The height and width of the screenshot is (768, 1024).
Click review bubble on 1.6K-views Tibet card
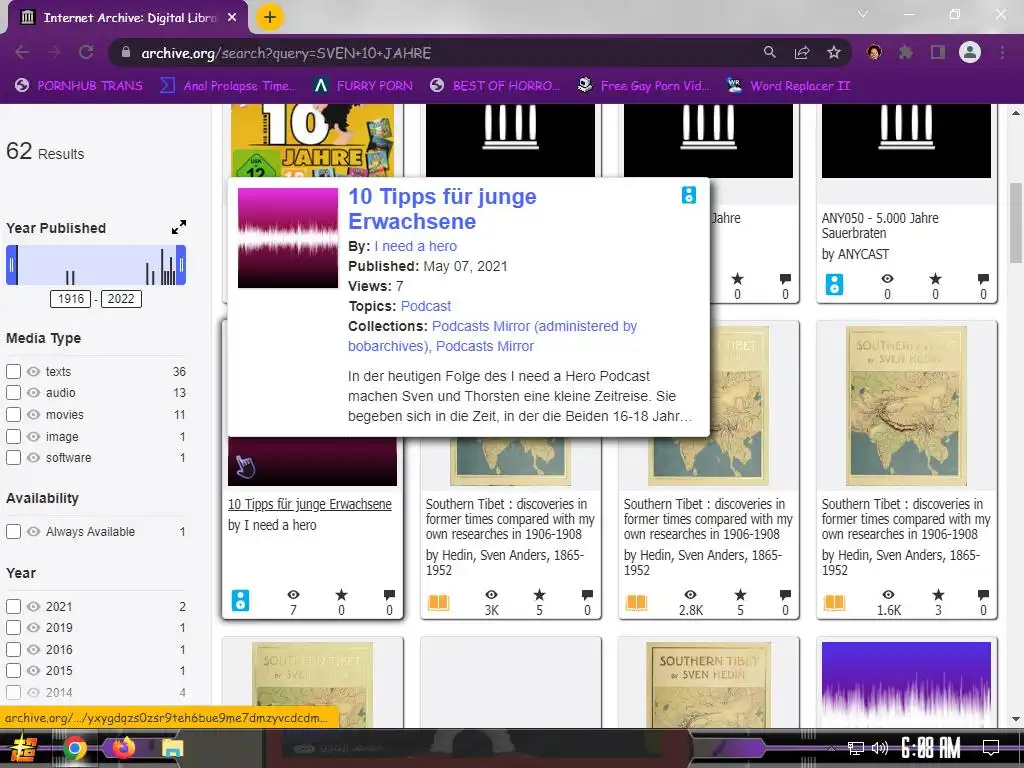click(x=983, y=595)
